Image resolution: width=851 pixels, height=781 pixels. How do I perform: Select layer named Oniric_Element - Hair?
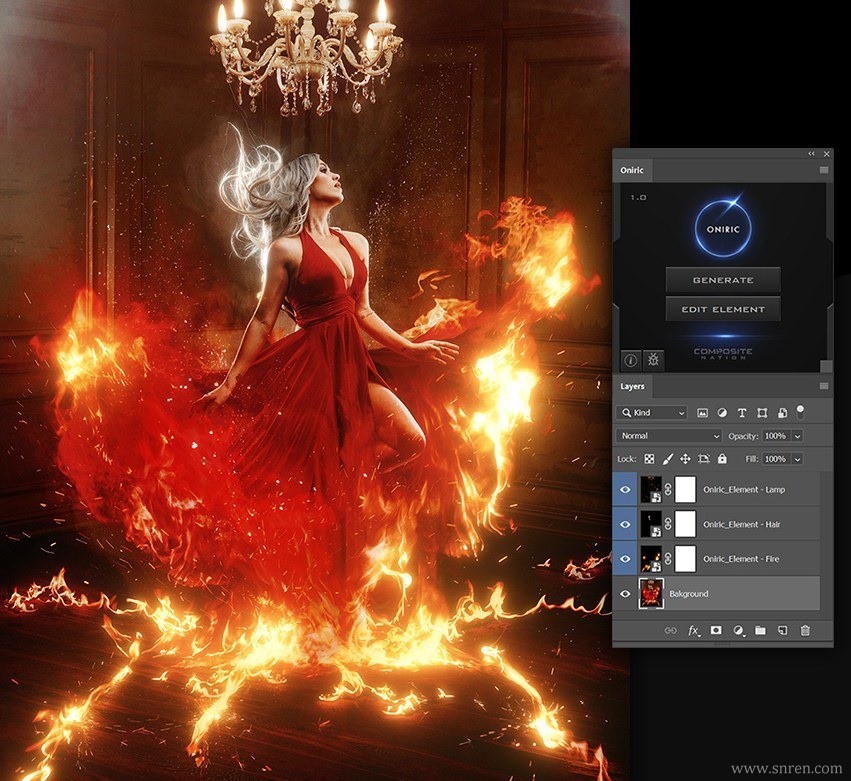point(741,524)
